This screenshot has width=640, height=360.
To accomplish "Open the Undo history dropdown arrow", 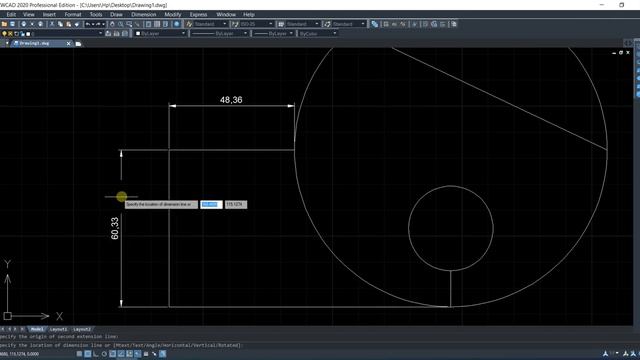I will click(x=93, y=24).
